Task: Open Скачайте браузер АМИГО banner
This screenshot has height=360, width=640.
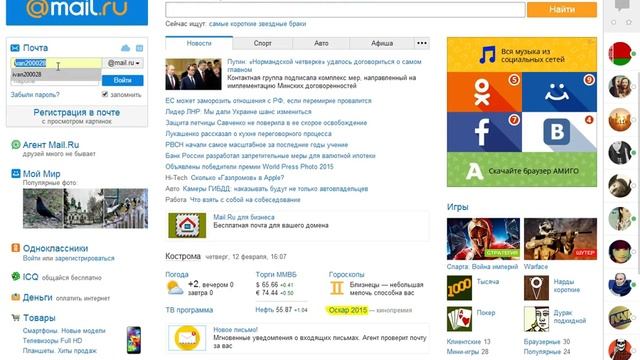Action: click(522, 170)
